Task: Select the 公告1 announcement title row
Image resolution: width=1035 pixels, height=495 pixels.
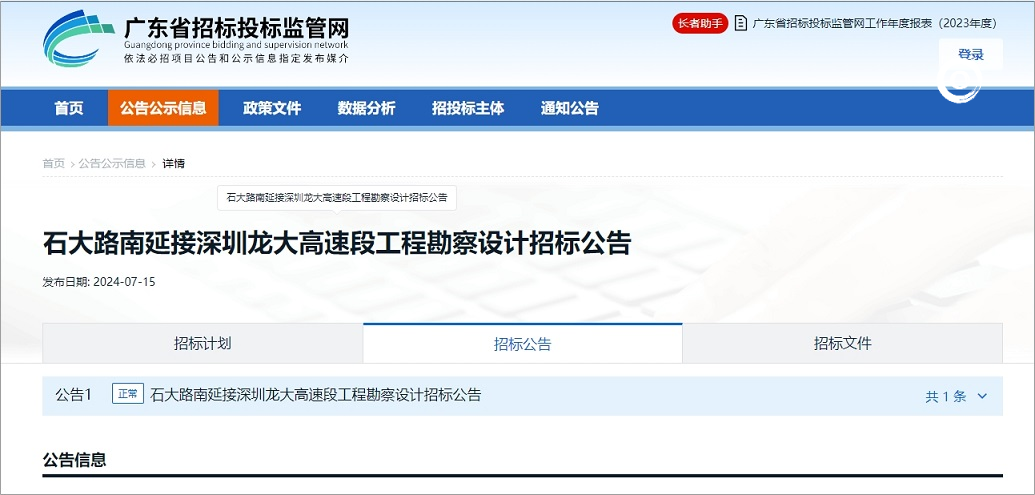Action: click(315, 395)
